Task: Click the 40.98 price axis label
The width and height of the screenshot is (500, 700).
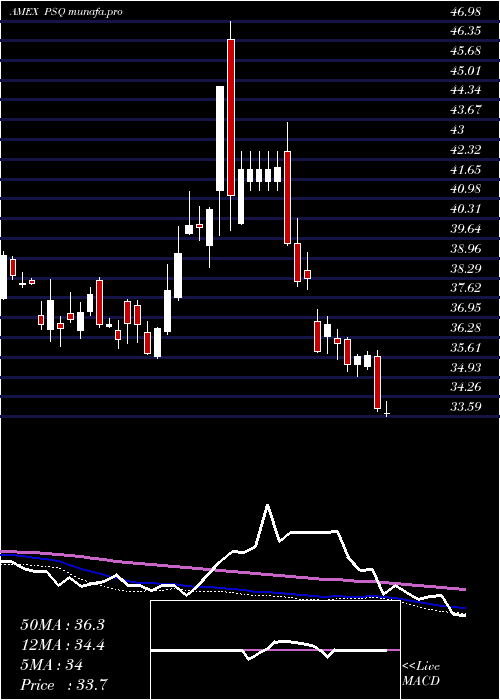Action: coord(466,189)
